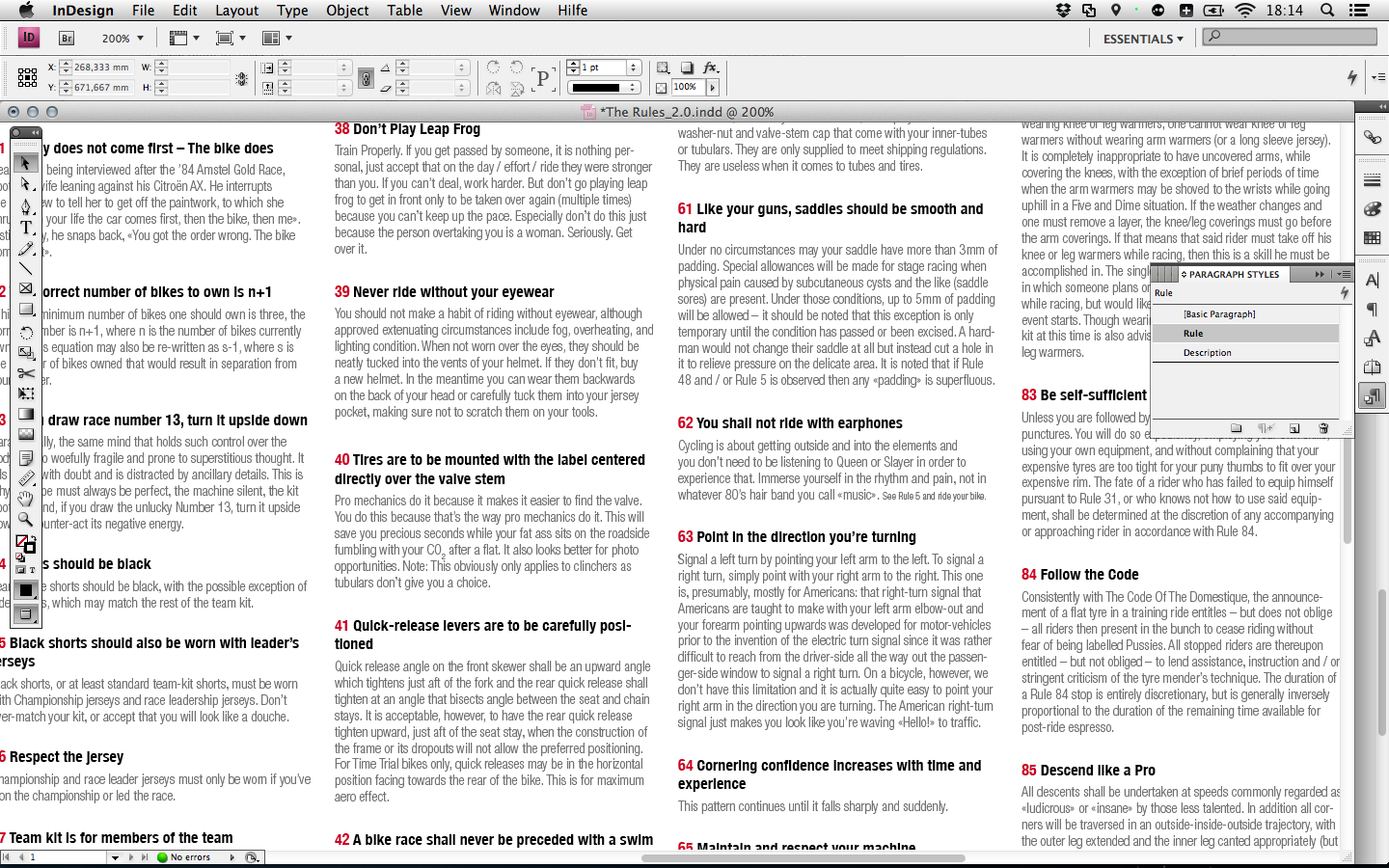Open the stroke weight 1 pt dropdown
This screenshot has width=1389, height=868.
pyautogui.click(x=634, y=68)
